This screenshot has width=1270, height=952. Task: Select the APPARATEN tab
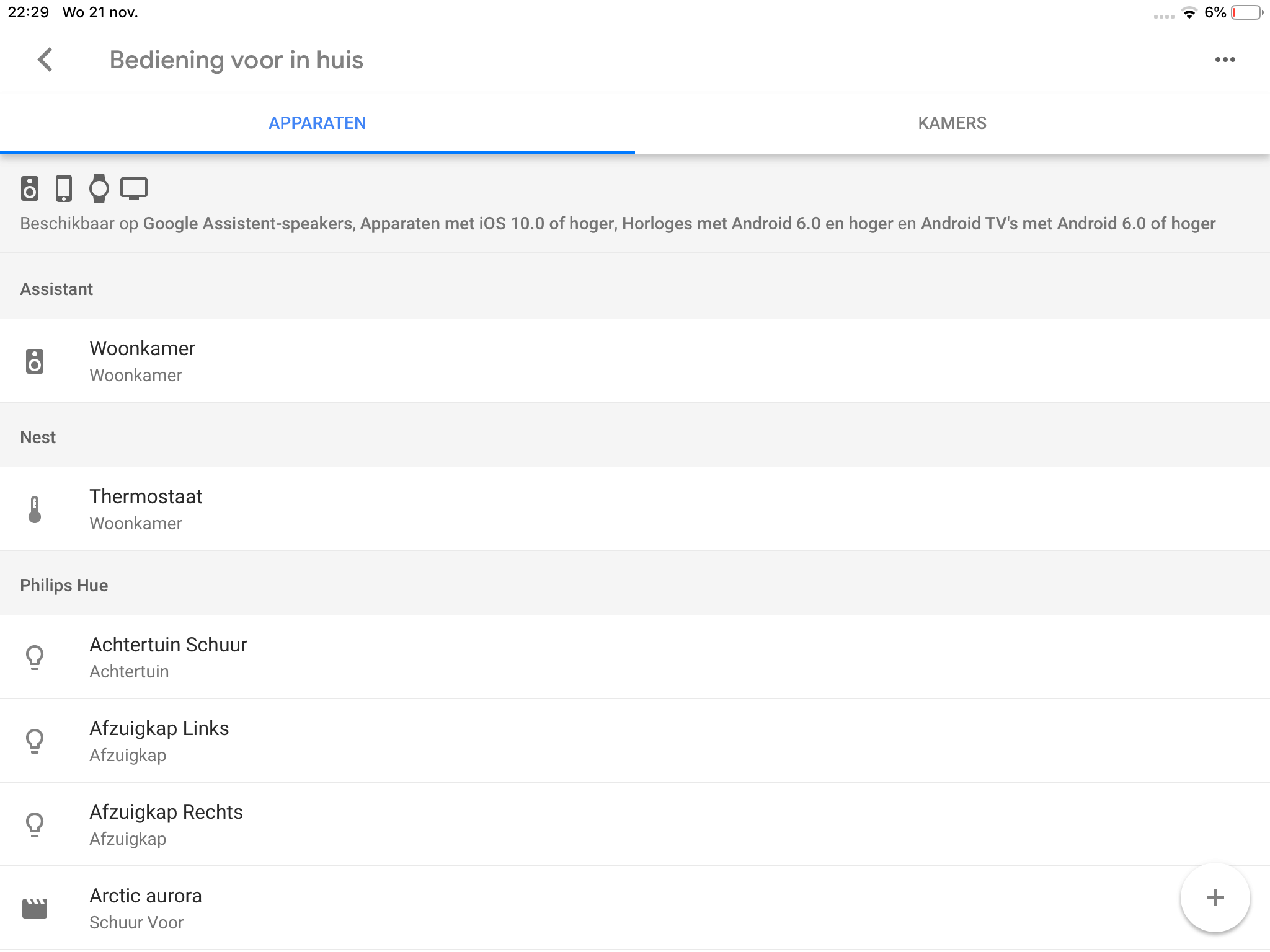317,123
